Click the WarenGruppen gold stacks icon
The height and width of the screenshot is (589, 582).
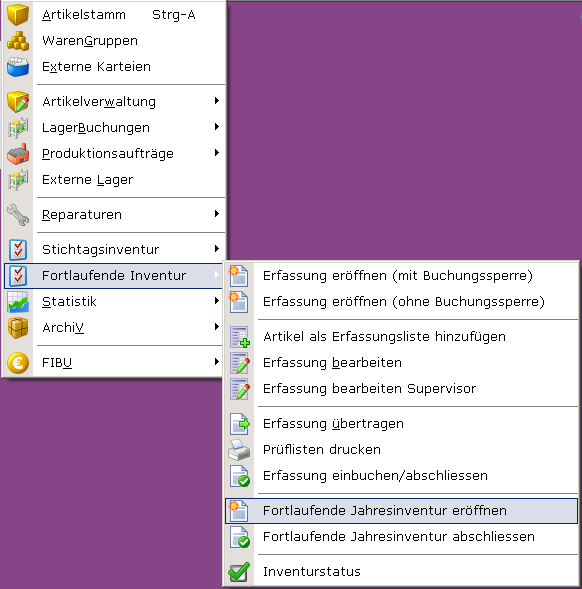(18, 41)
